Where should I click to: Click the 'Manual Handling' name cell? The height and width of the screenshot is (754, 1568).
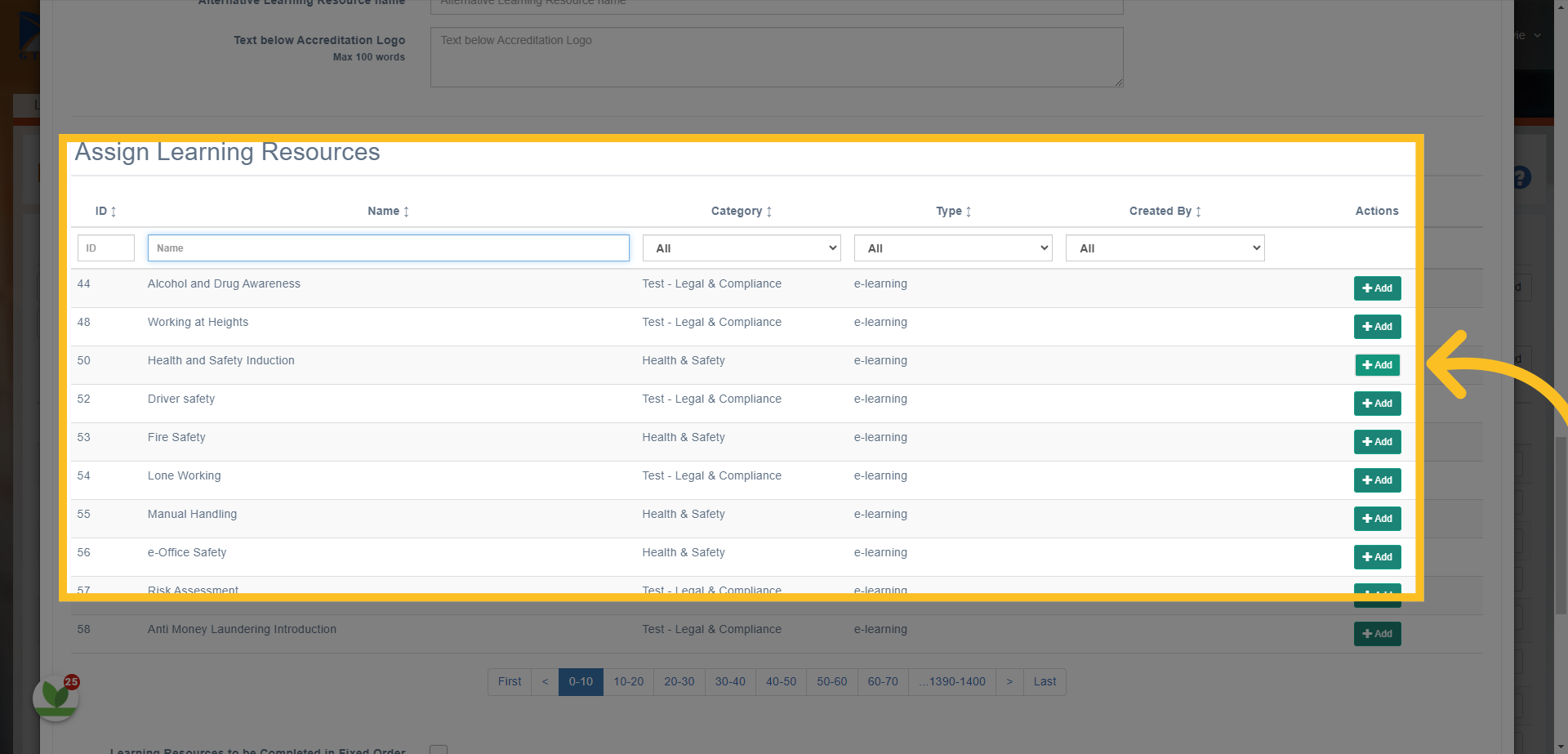point(192,514)
